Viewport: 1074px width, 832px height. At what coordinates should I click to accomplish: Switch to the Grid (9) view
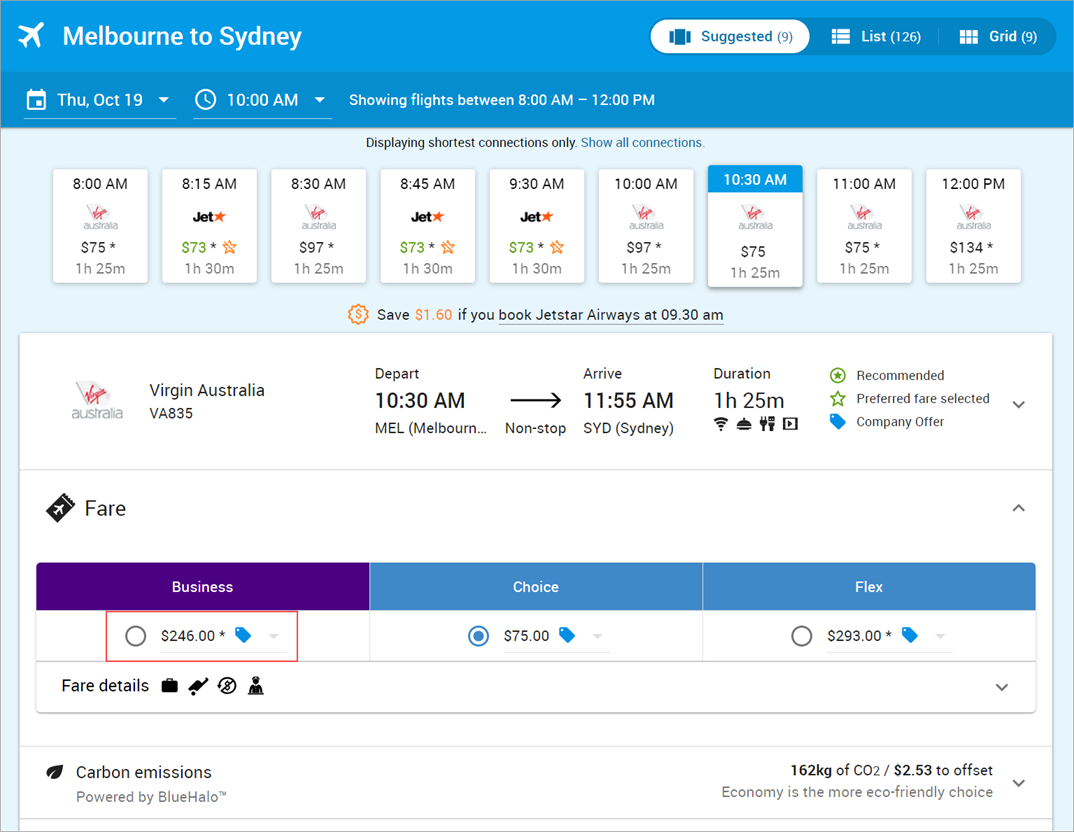(x=999, y=36)
